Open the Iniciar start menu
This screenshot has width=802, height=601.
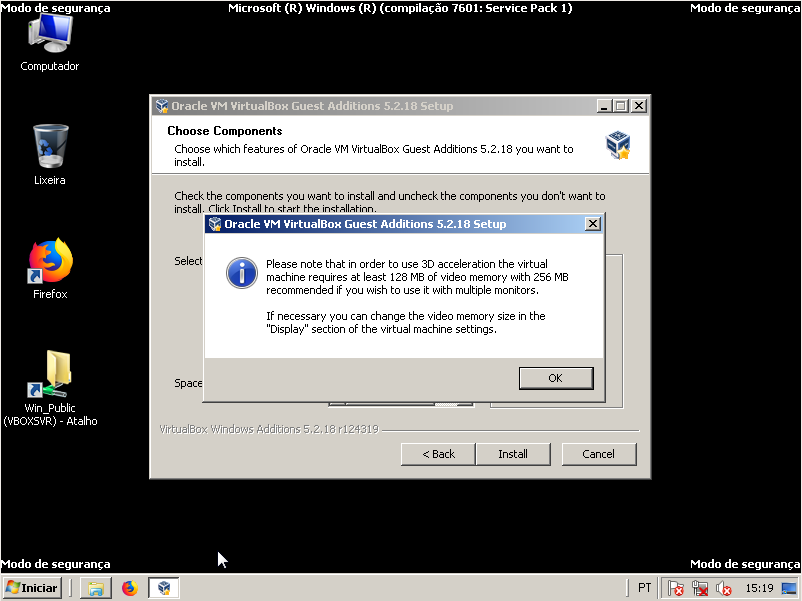[32, 588]
